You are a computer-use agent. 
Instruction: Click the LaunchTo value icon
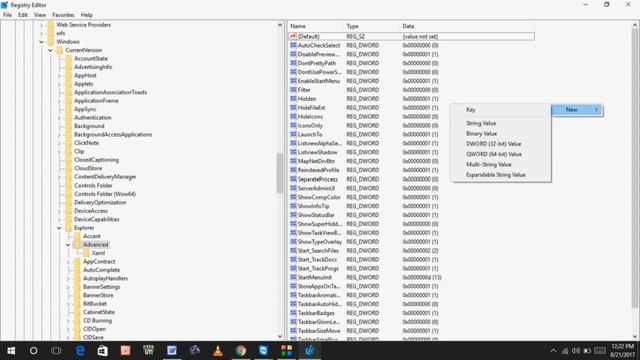point(293,134)
